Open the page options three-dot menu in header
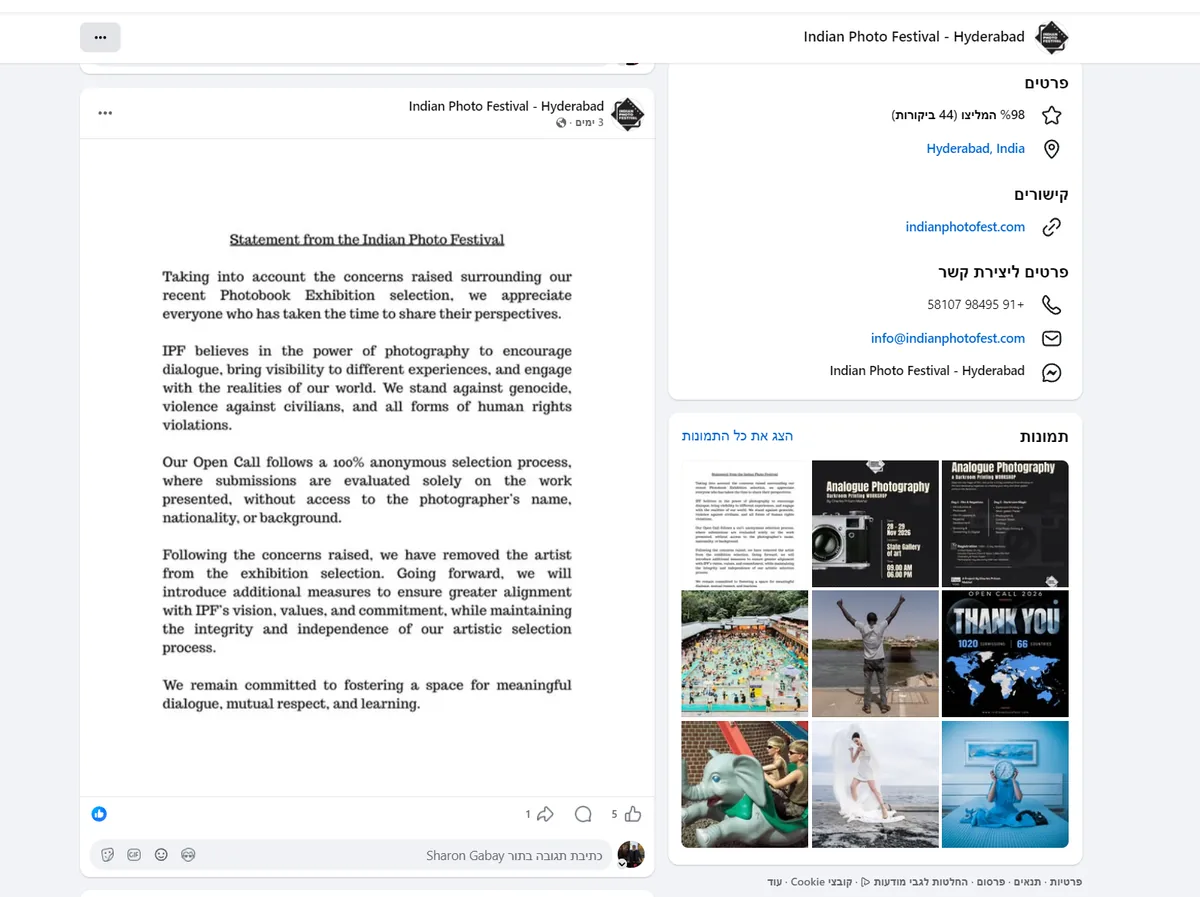Image resolution: width=1200 pixels, height=897 pixels. click(100, 37)
